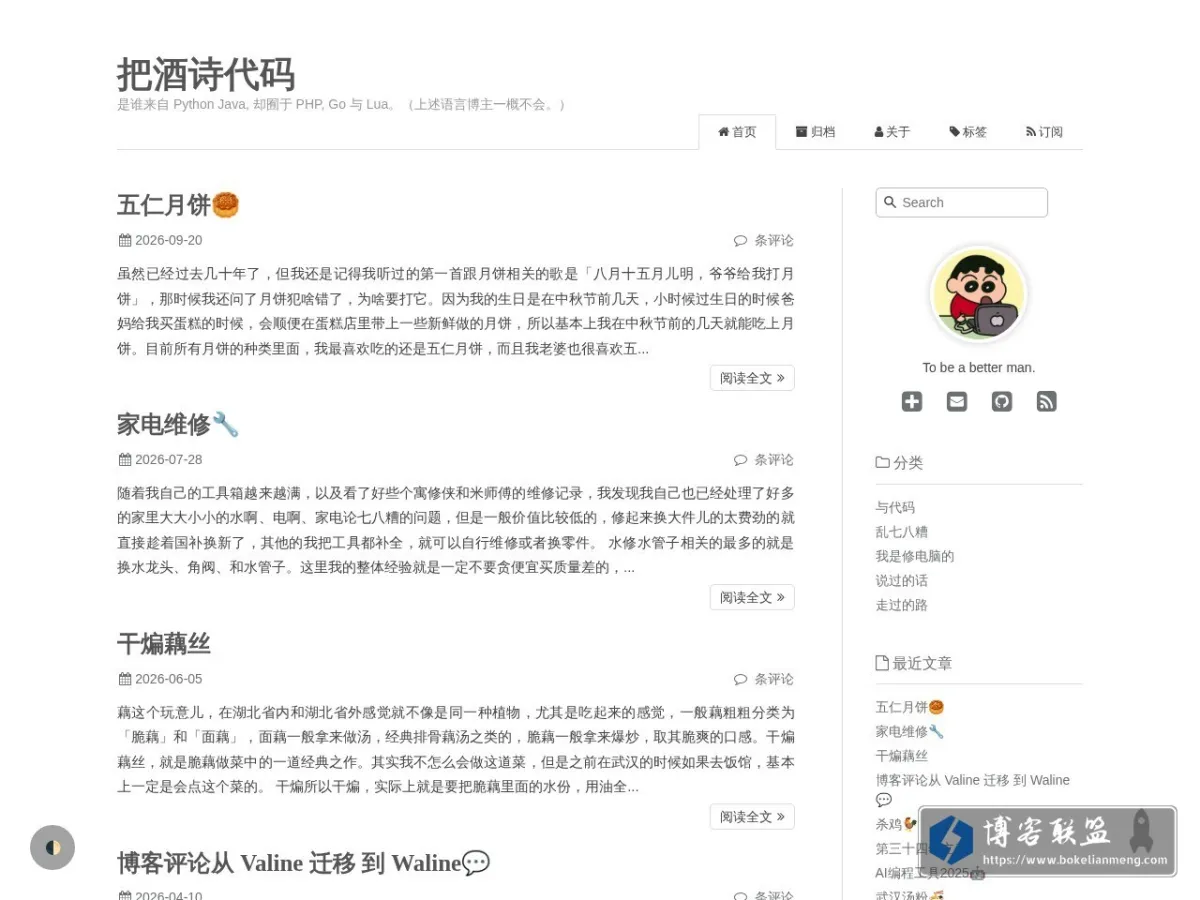Viewport: 1200px width, 900px height.
Task: Click 阅读全文 button under 家电维修 post
Action: click(x=752, y=597)
